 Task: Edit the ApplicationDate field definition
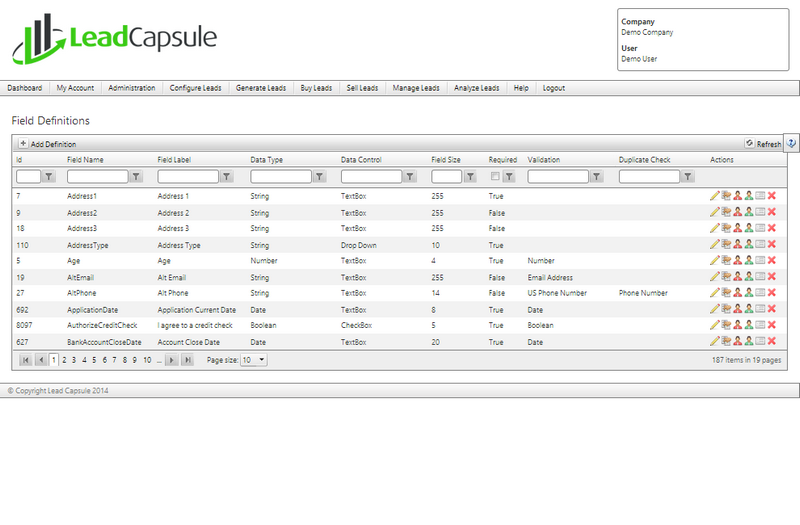714,309
